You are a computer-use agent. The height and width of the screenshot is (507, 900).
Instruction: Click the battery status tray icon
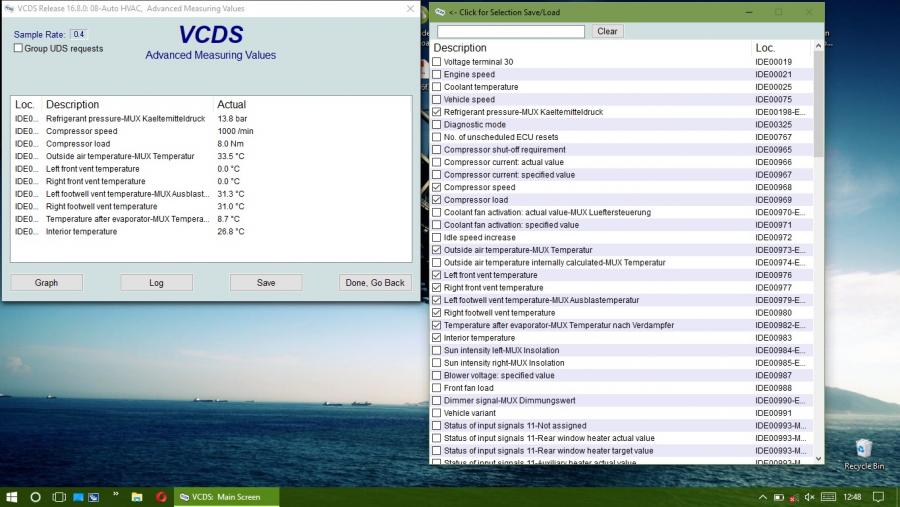778,497
